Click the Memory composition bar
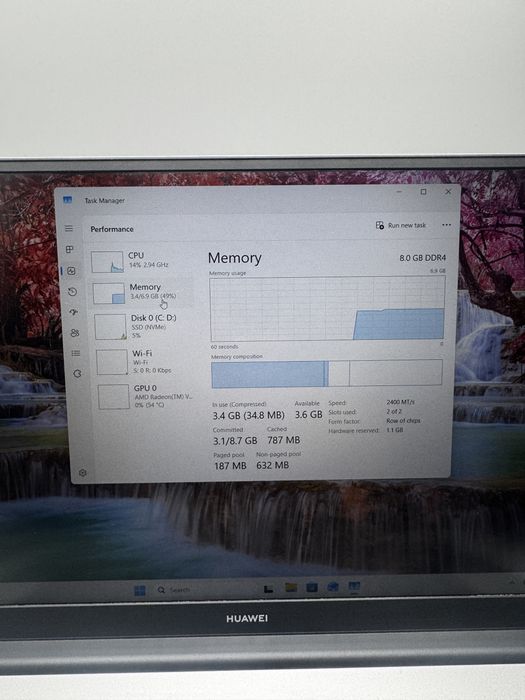Image resolution: width=525 pixels, height=700 pixels. pyautogui.click(x=327, y=373)
